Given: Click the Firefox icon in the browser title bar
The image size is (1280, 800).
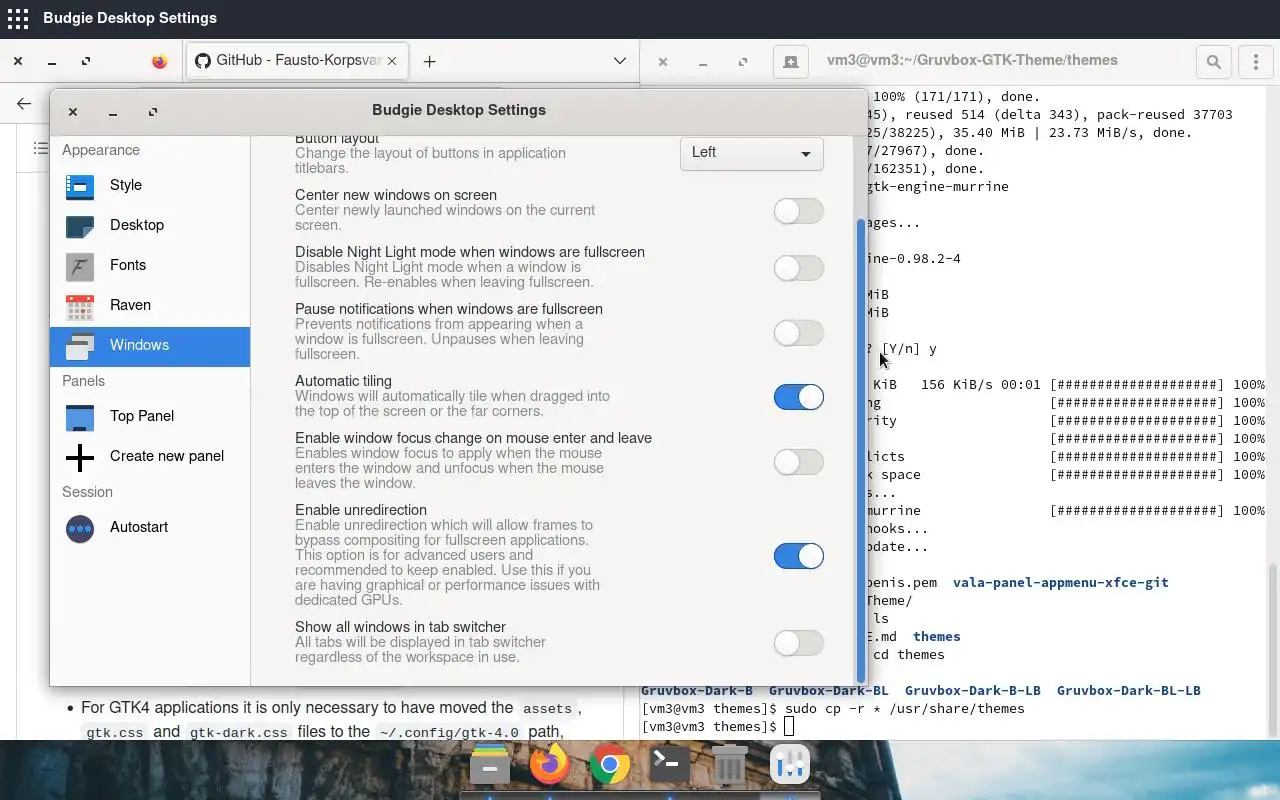Looking at the screenshot, I should [160, 61].
